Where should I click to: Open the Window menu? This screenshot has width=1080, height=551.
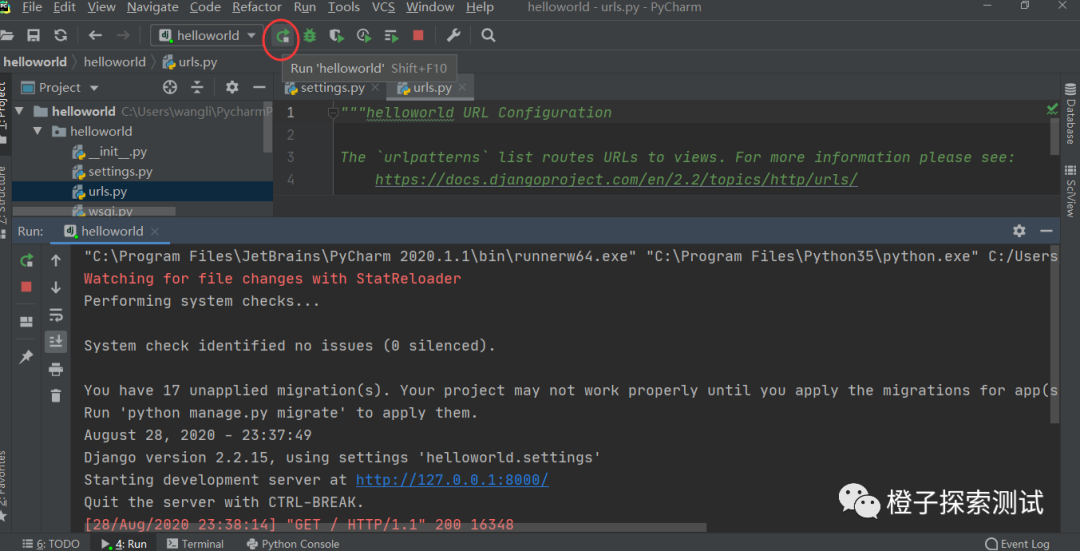430,8
